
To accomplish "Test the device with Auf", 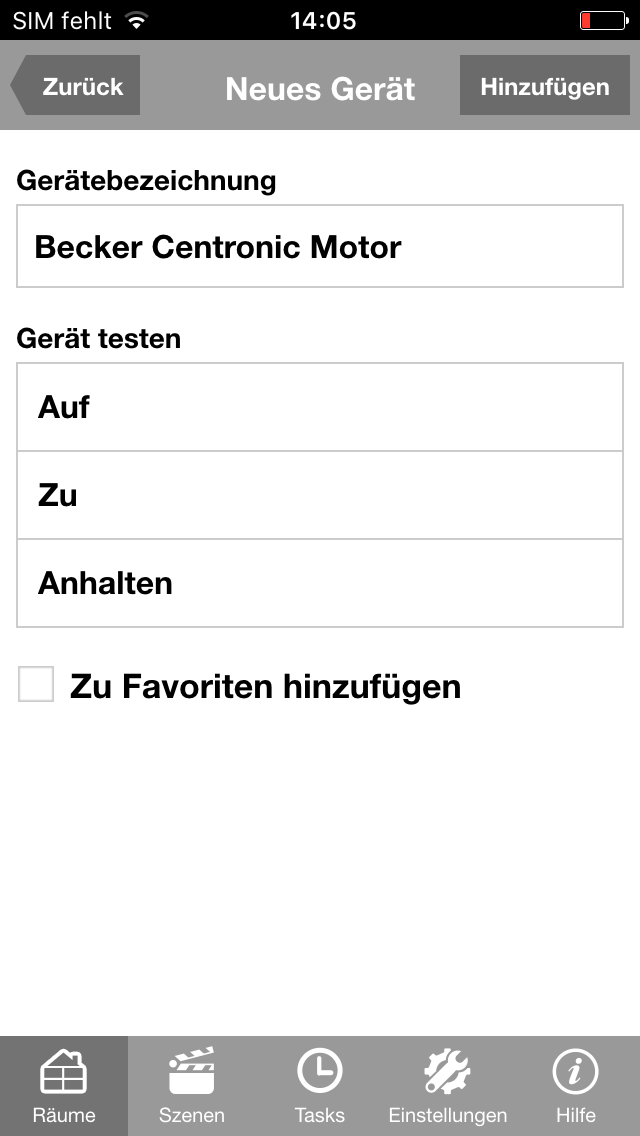I will point(320,407).
